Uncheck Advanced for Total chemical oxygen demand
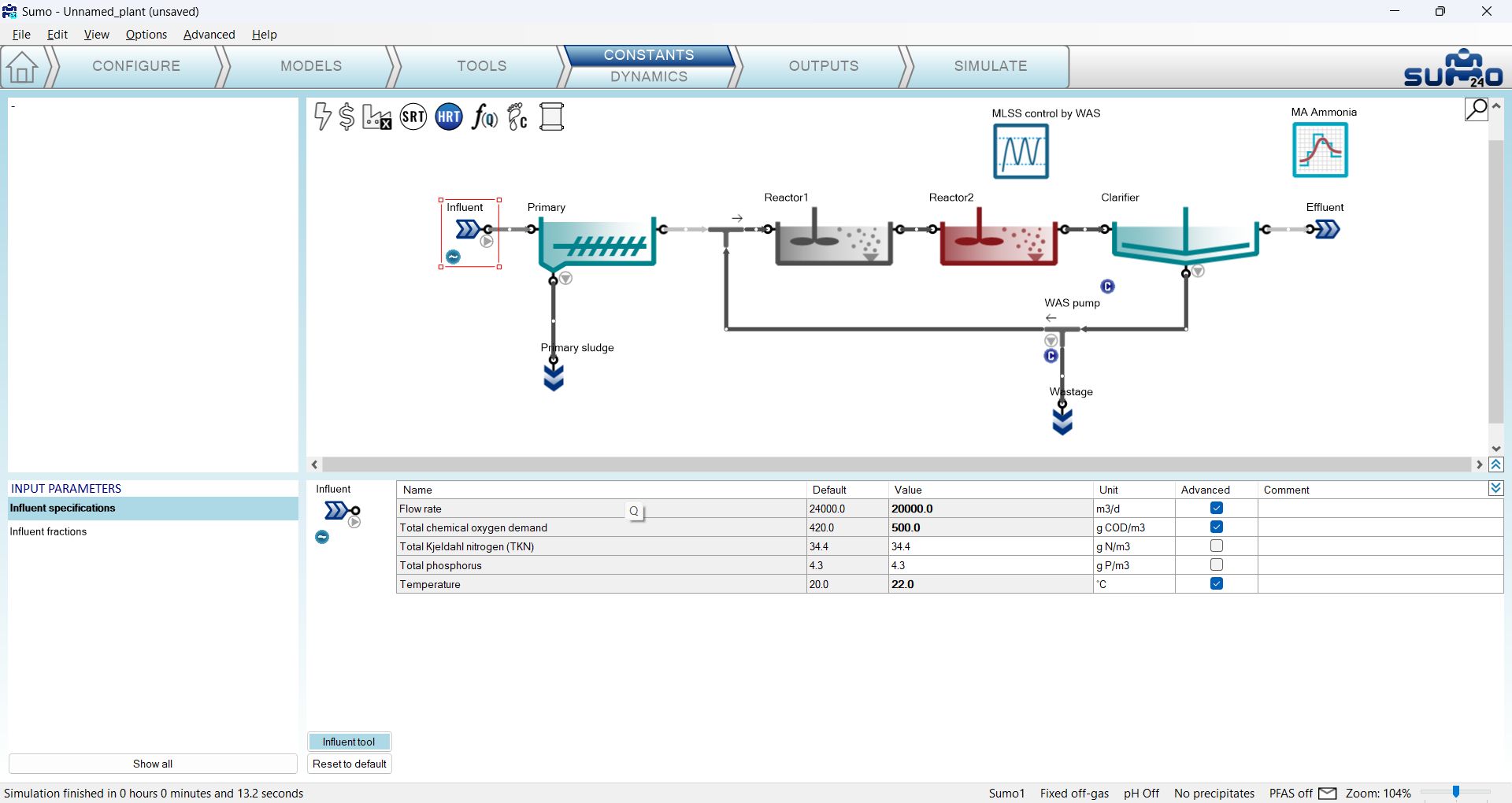The height and width of the screenshot is (803, 1512). tap(1217, 527)
